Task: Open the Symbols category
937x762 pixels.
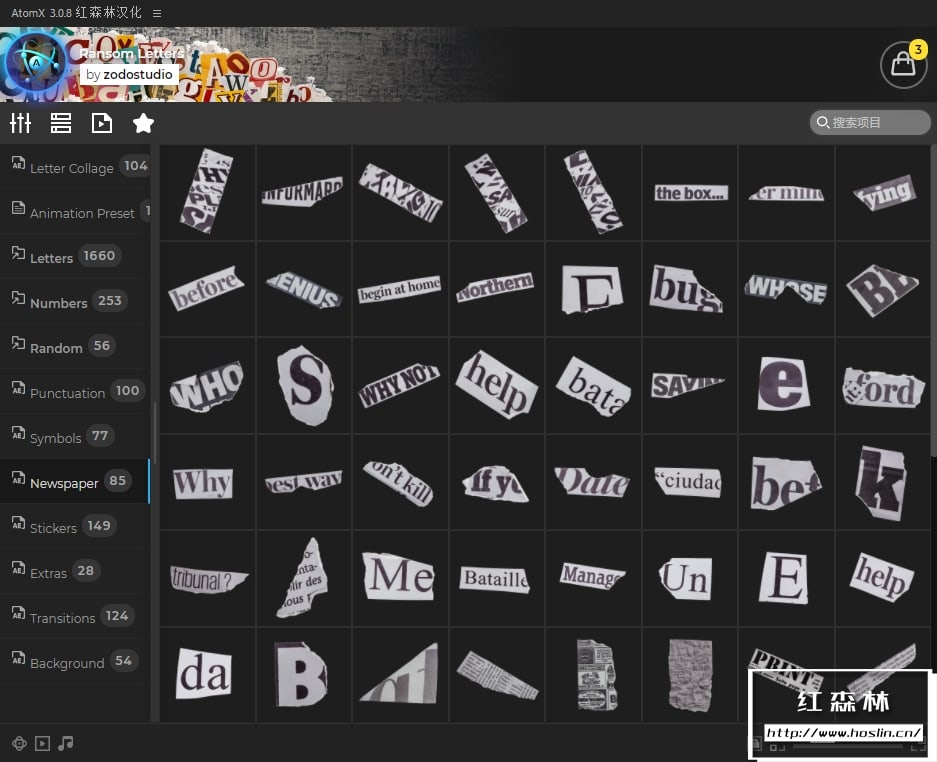Action: (75, 436)
